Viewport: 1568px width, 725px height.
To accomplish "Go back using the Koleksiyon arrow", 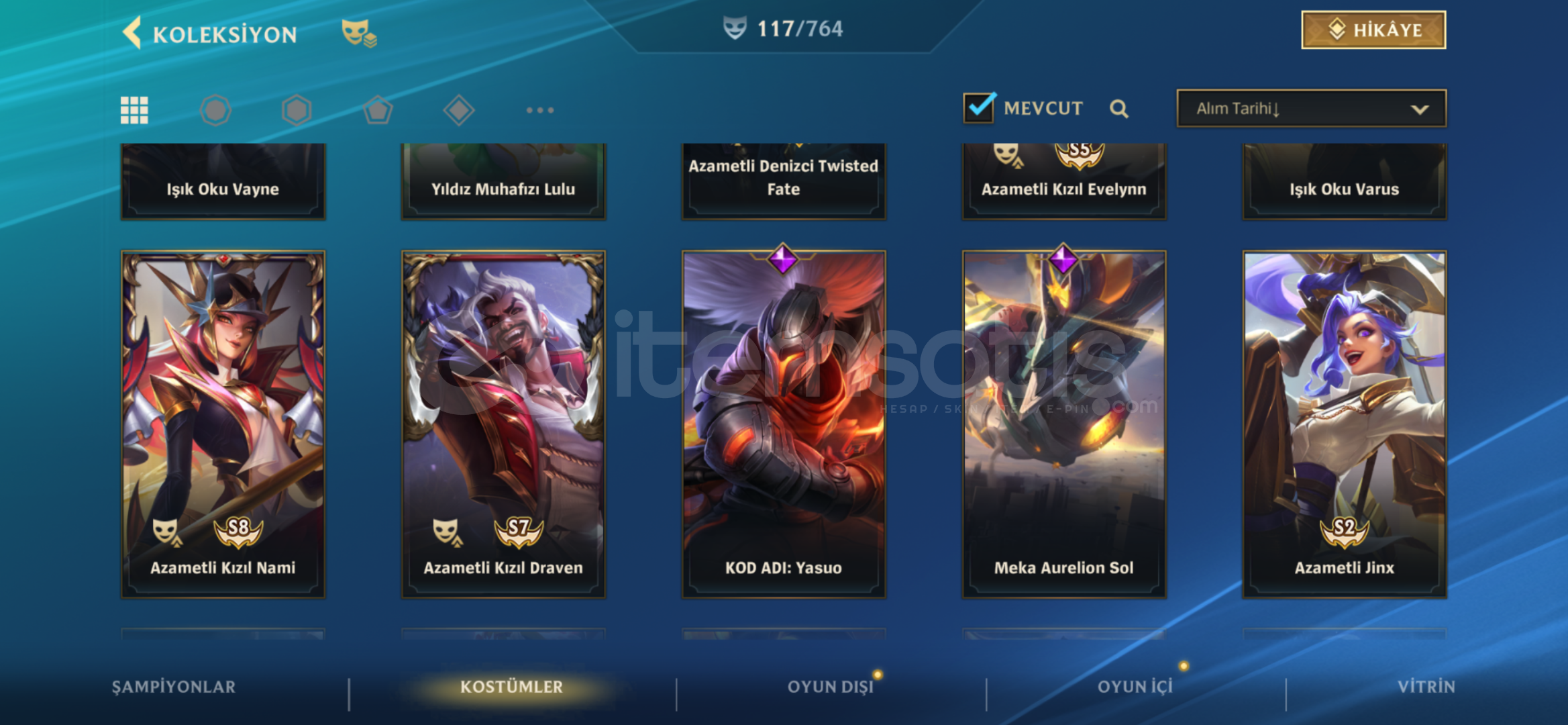I will (132, 33).
